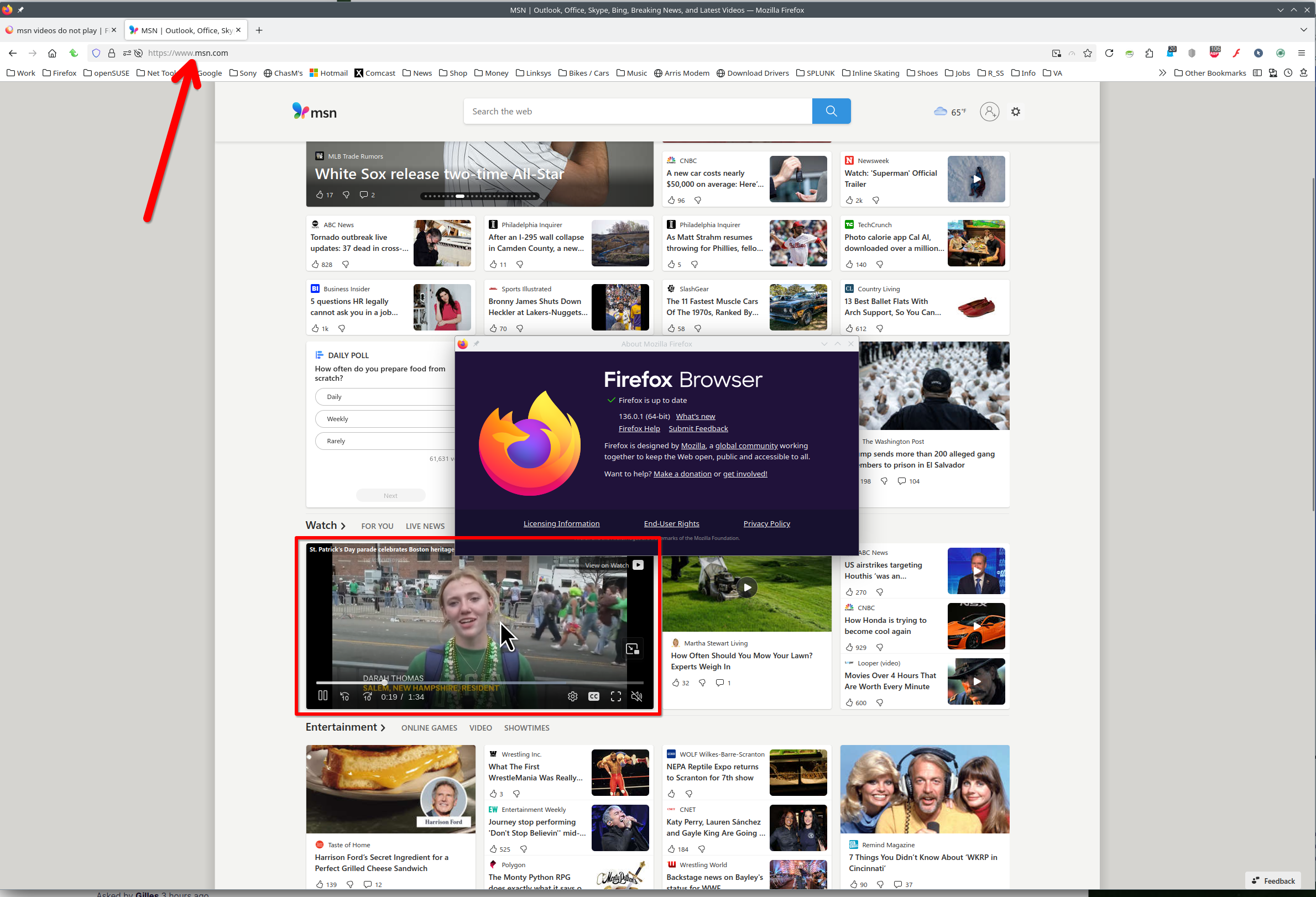Click Make a donation link
1316x897 pixels.
(x=682, y=474)
